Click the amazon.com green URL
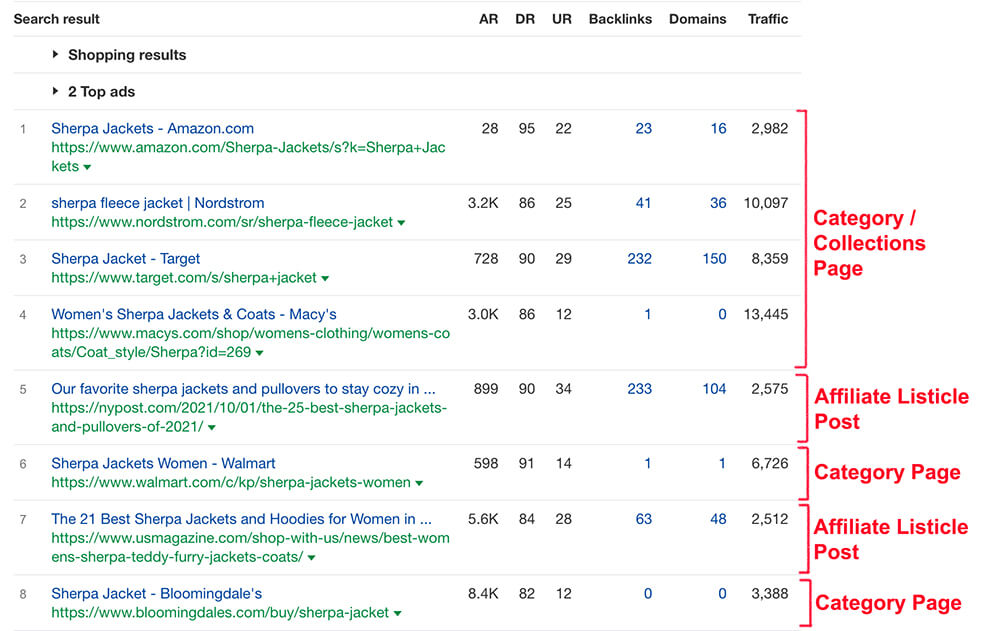 coord(248,157)
